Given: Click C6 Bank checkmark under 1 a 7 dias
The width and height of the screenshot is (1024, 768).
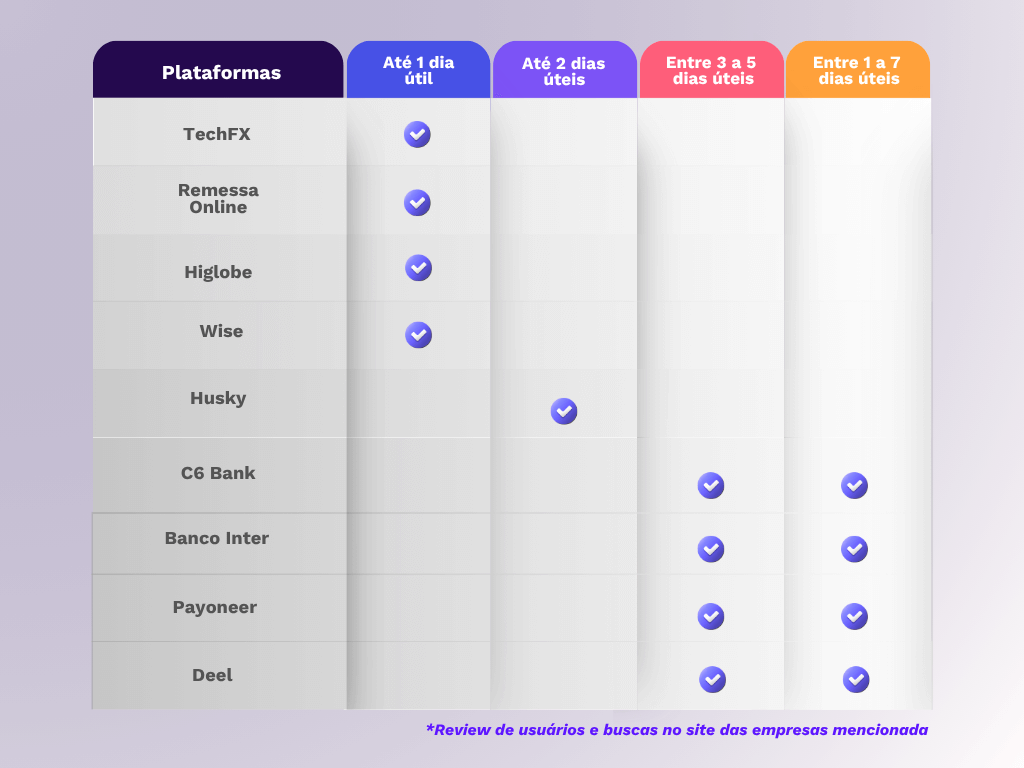Looking at the screenshot, I should tap(854, 486).
